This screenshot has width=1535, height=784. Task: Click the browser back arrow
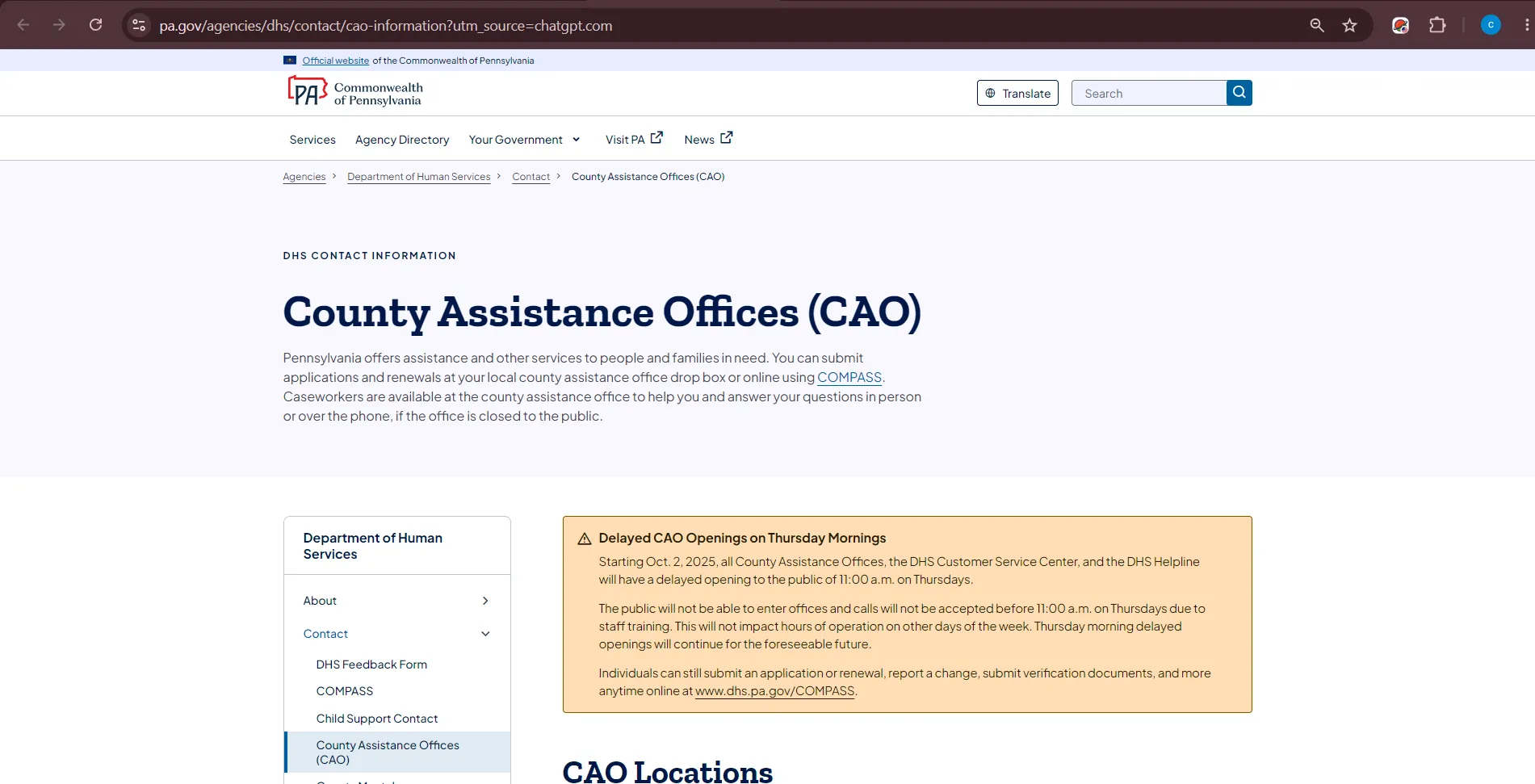[x=23, y=25]
